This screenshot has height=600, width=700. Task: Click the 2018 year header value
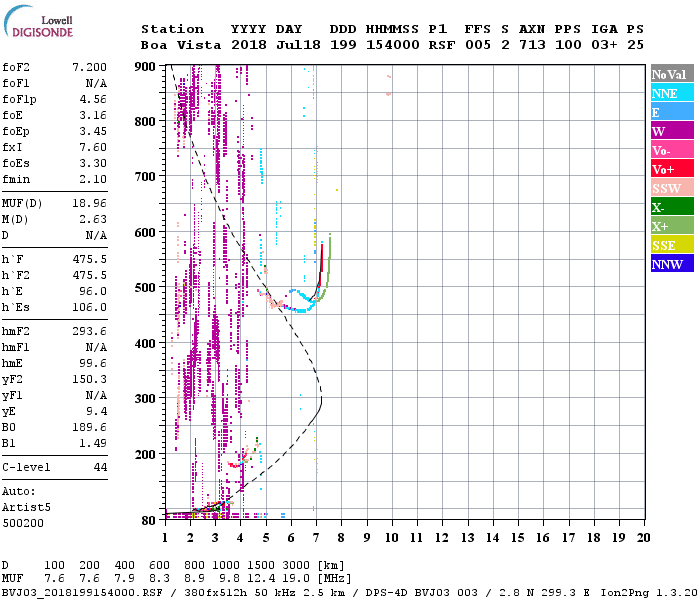249,45
